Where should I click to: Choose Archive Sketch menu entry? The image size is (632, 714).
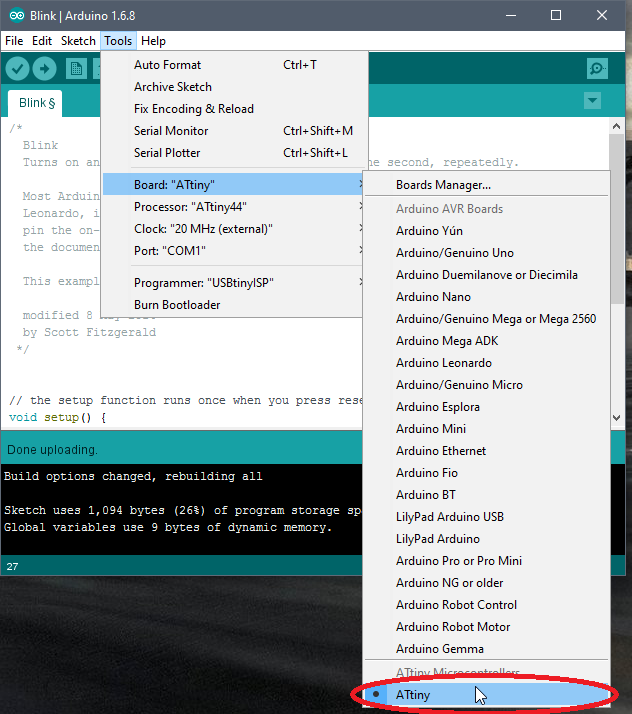[x=233, y=87]
